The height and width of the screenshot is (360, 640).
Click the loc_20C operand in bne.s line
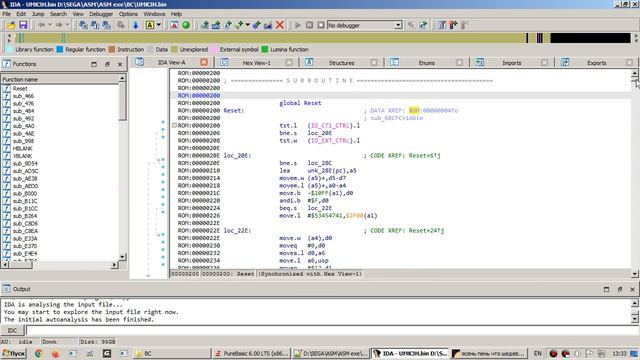320,163
